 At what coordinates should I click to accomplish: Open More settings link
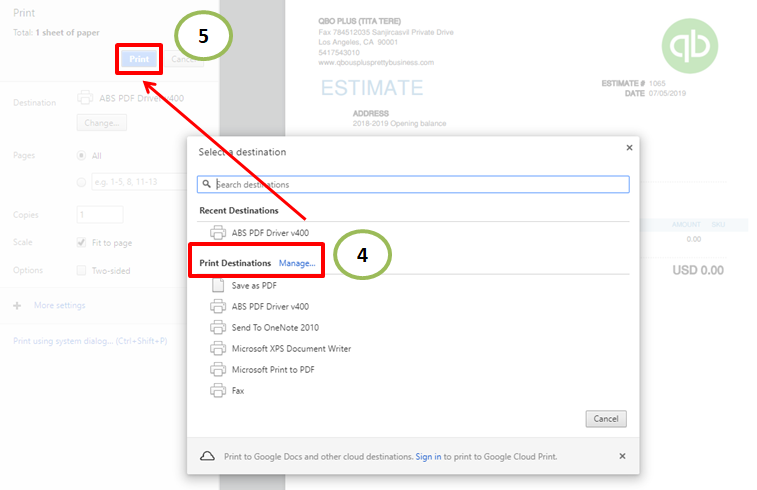[x=59, y=305]
